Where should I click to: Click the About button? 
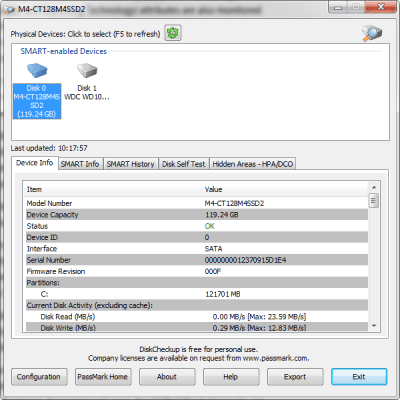[167, 377]
